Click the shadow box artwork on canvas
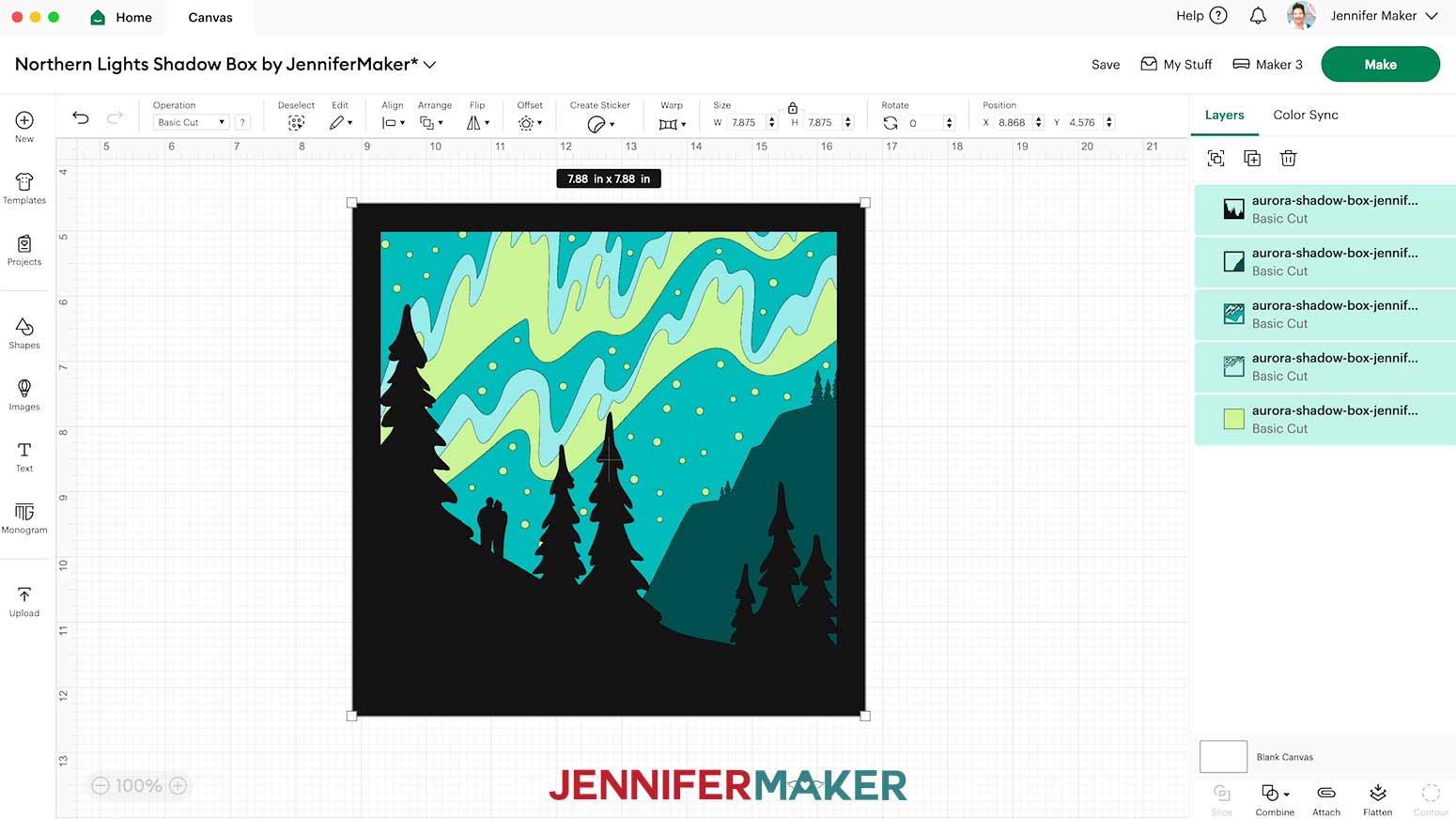 [609, 459]
